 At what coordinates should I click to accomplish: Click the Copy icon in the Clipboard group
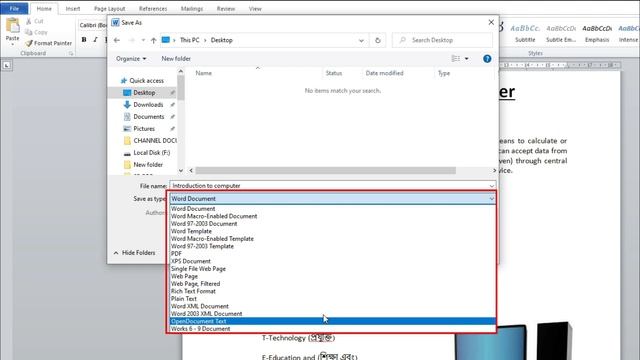[x=29, y=32]
